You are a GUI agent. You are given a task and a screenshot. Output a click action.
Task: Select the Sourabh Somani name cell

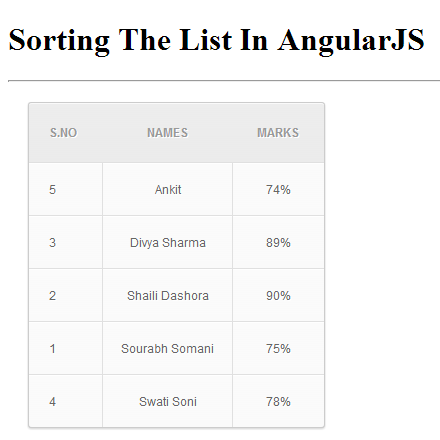coord(167,348)
